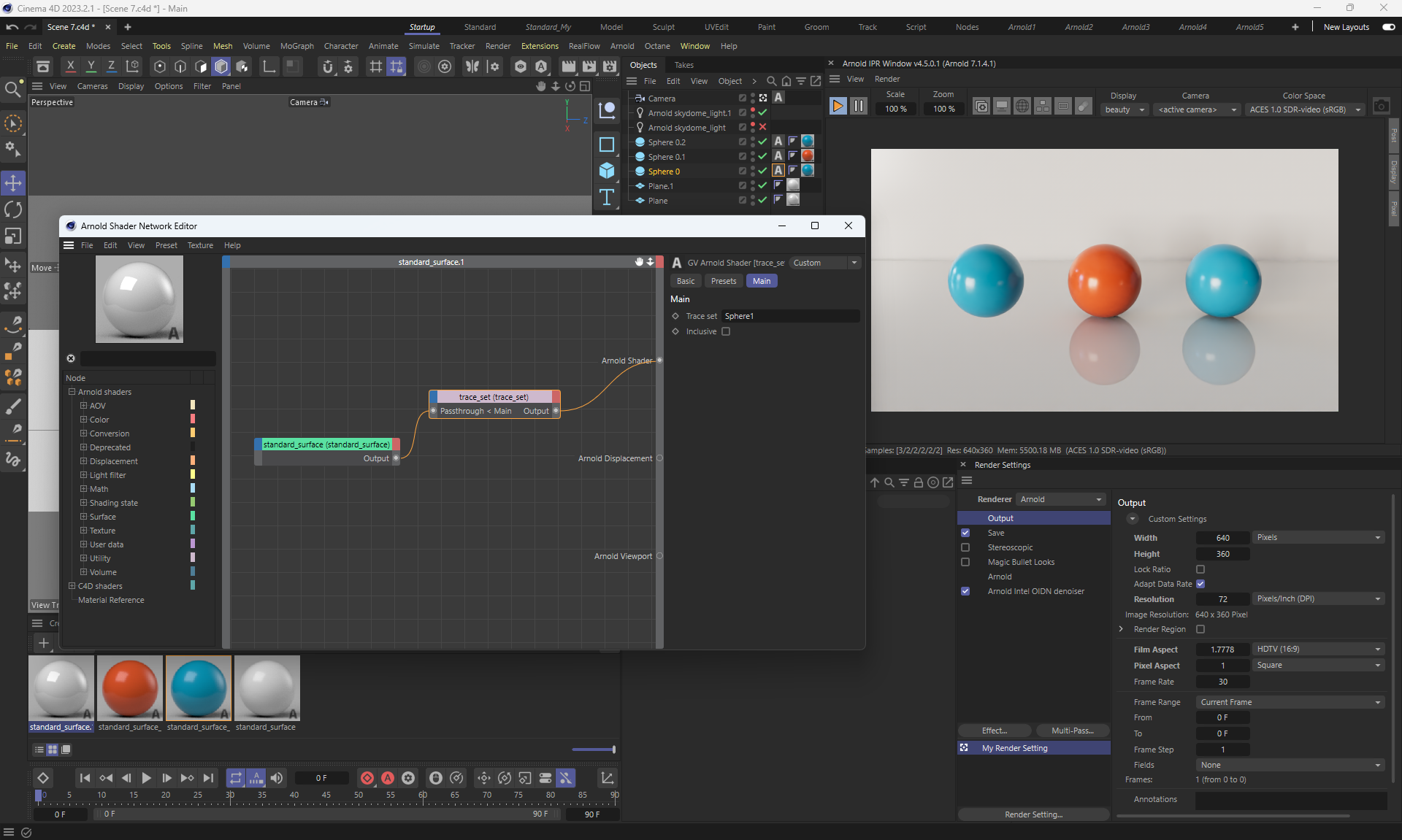The image size is (1402, 840).
Task: Click the IPR snapshot camera icon
Action: [x=1381, y=107]
